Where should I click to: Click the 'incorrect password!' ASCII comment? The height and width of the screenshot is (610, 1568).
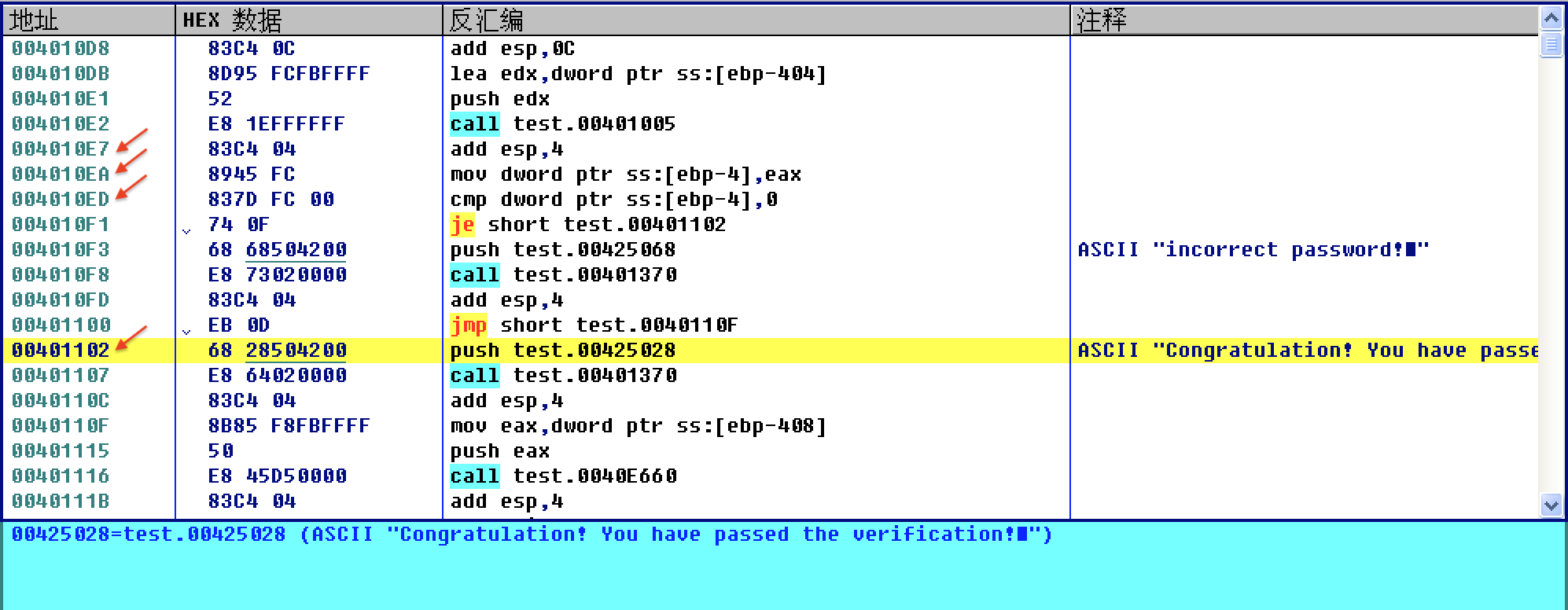pyautogui.click(x=1253, y=250)
